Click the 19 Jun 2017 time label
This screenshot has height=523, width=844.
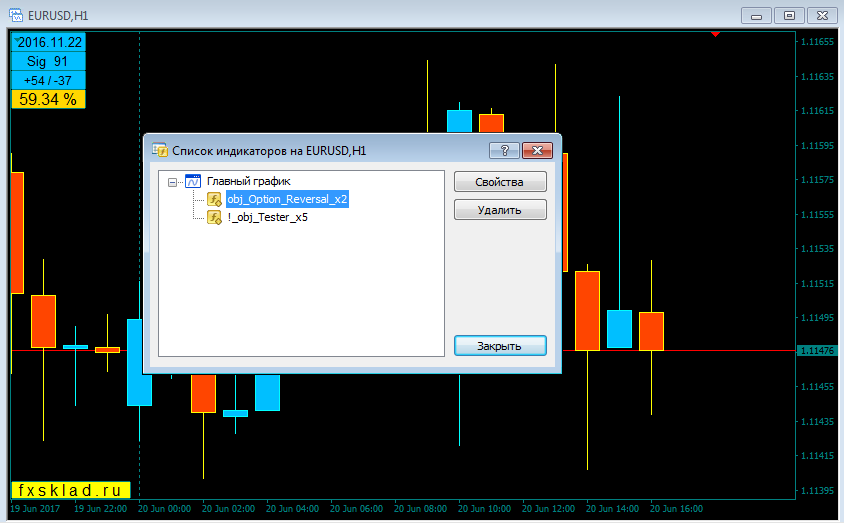pyautogui.click(x=35, y=508)
